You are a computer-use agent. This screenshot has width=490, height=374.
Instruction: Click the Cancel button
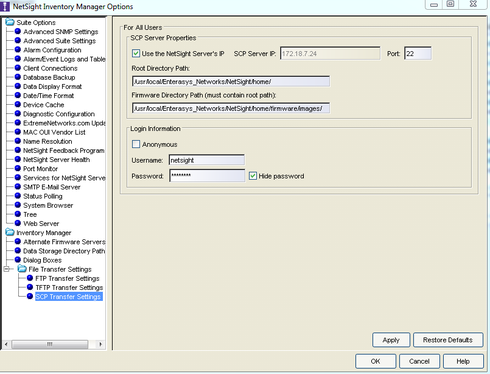(x=419, y=361)
